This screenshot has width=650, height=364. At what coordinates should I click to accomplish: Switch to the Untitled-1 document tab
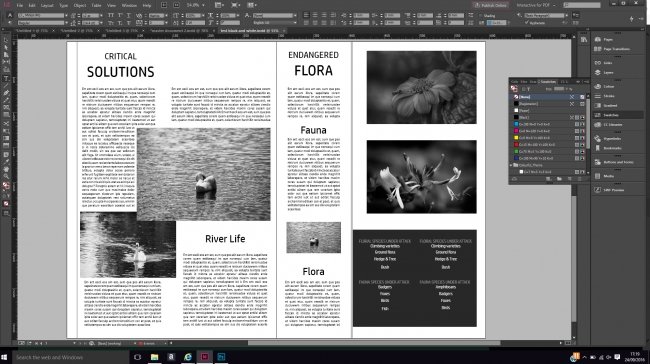click(32, 31)
